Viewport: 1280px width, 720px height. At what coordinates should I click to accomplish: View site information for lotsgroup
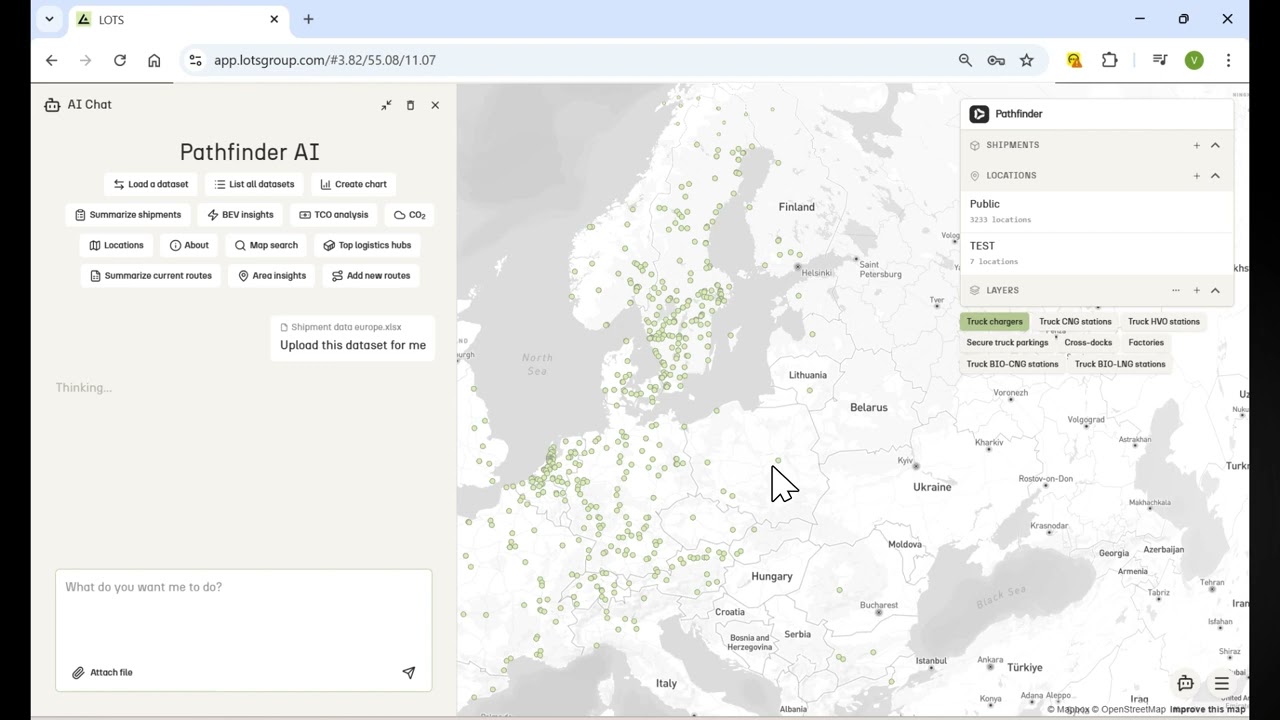(x=195, y=60)
